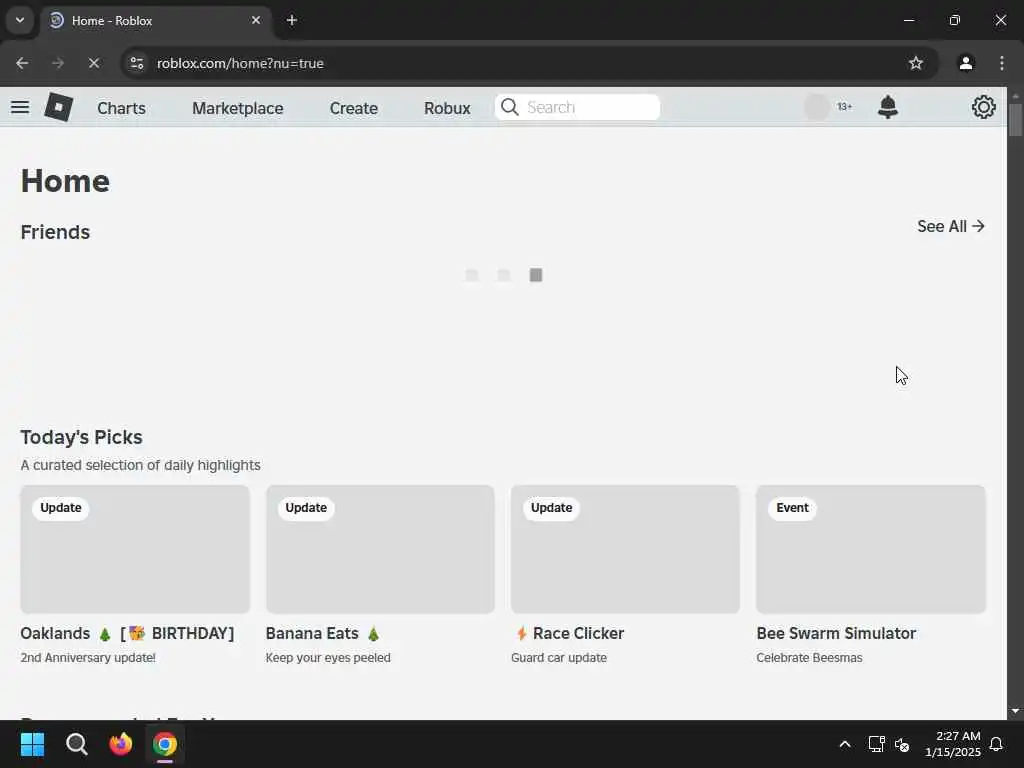See All friends link
This screenshot has height=768, width=1024.
point(951,226)
